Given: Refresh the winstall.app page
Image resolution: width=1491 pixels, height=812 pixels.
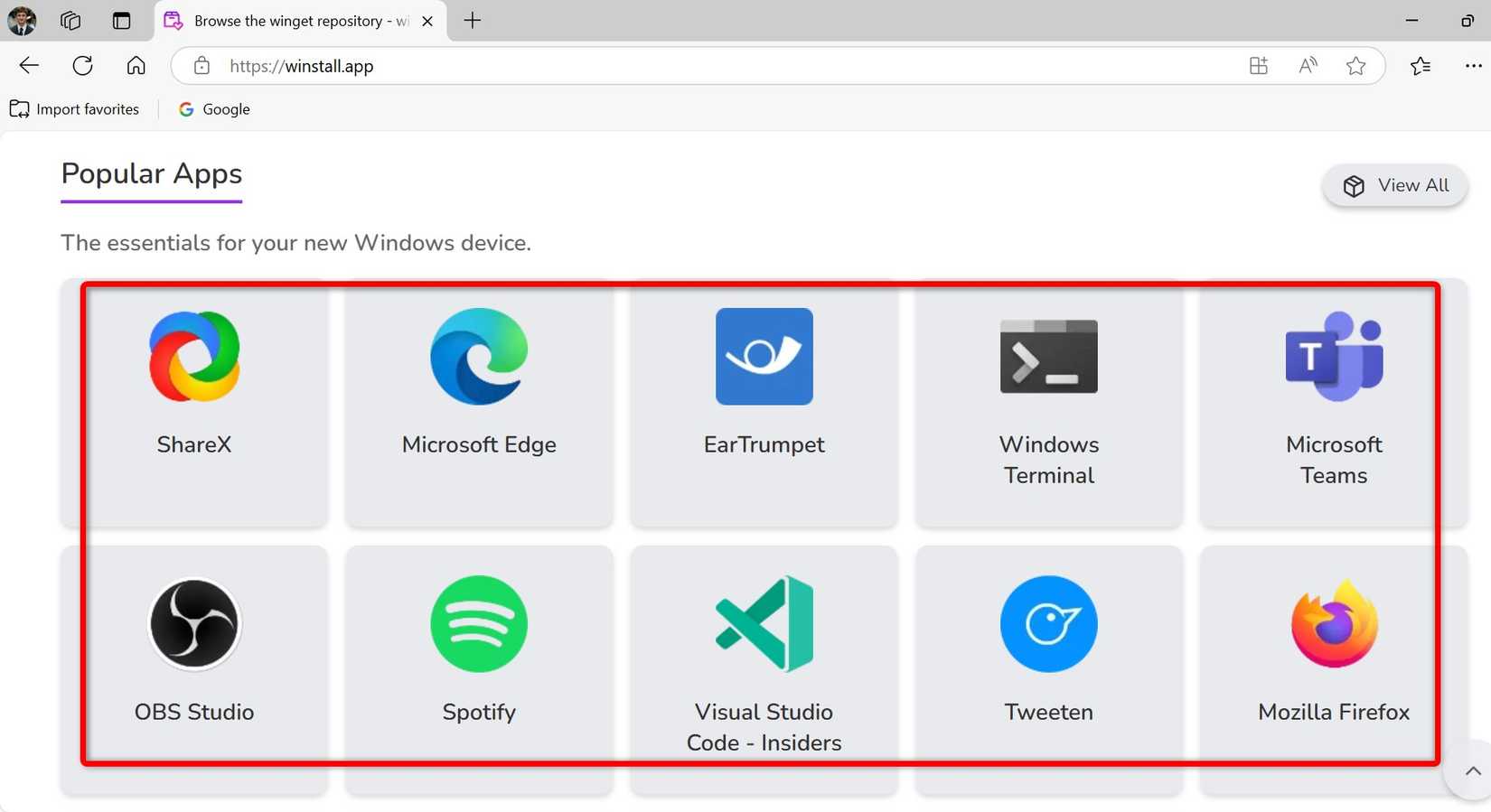Looking at the screenshot, I should (82, 65).
